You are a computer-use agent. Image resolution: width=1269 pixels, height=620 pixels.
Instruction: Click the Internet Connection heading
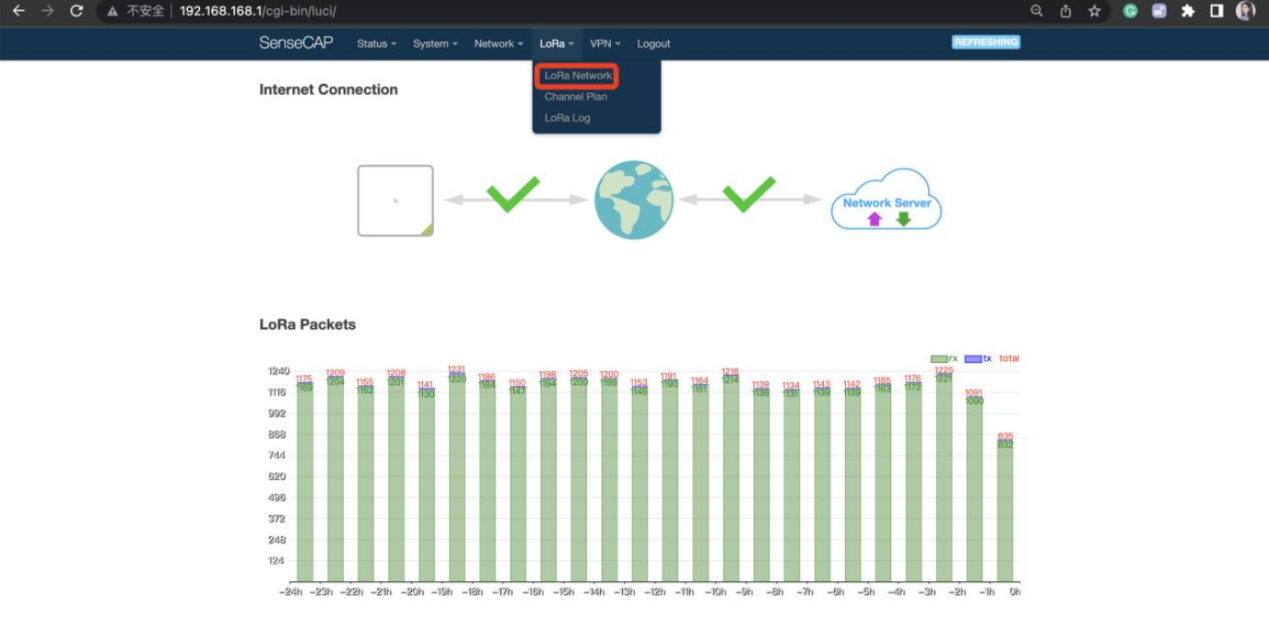point(328,89)
